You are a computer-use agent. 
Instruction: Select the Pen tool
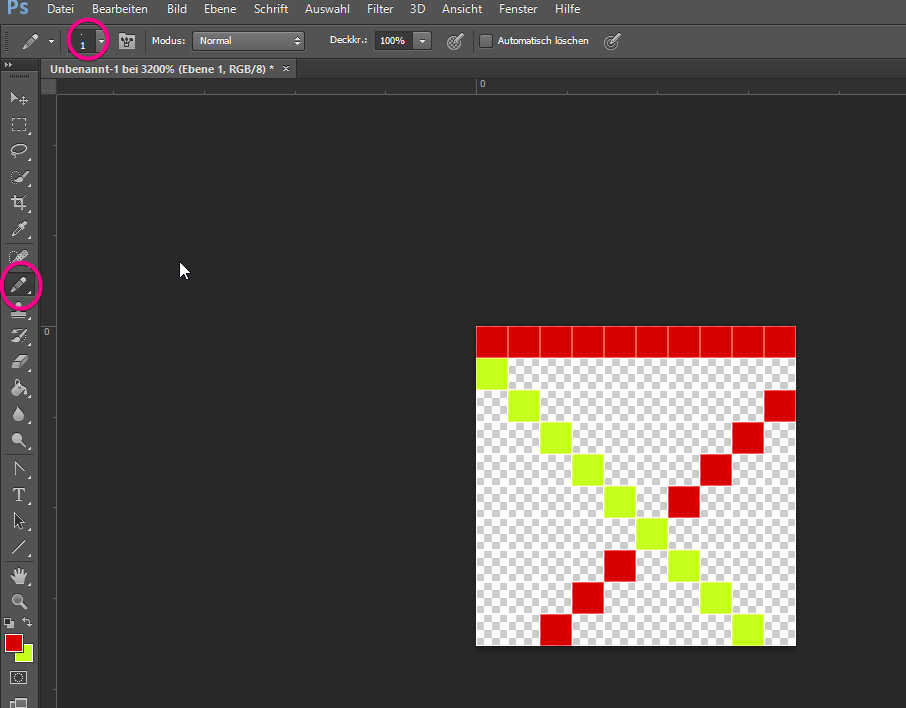point(20,467)
